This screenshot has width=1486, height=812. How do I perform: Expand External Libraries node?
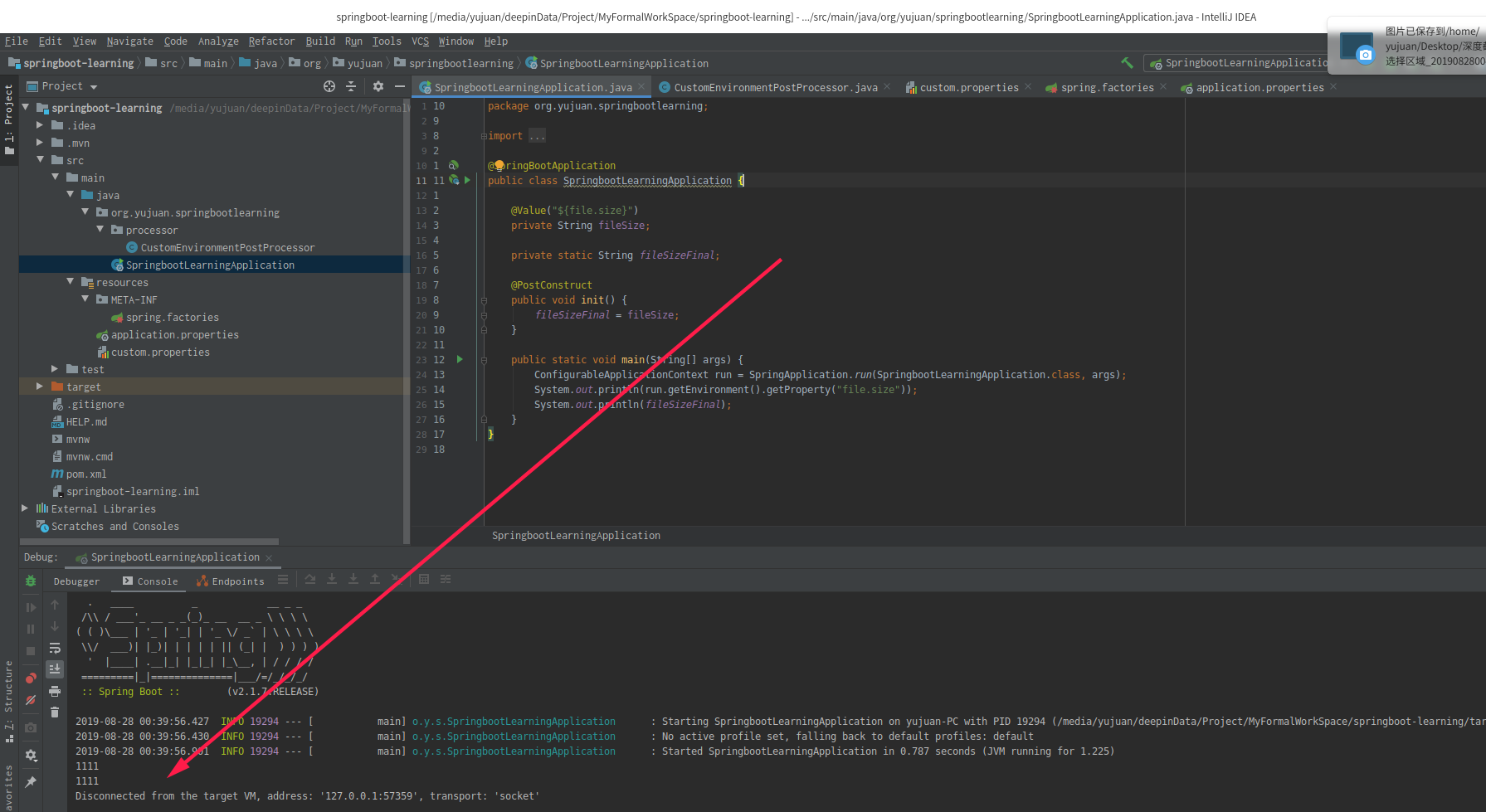click(25, 508)
